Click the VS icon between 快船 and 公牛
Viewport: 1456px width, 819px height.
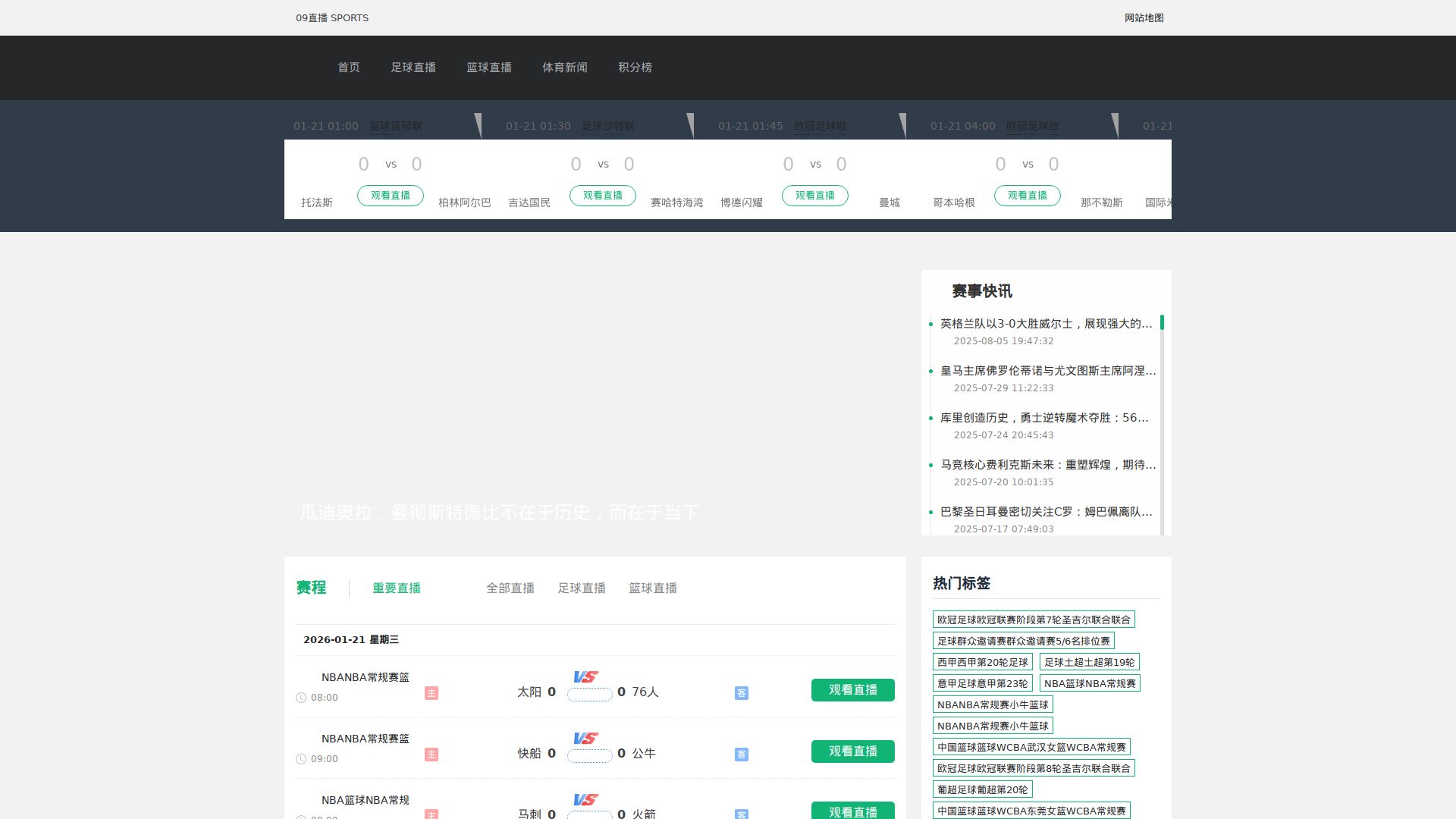point(585,739)
